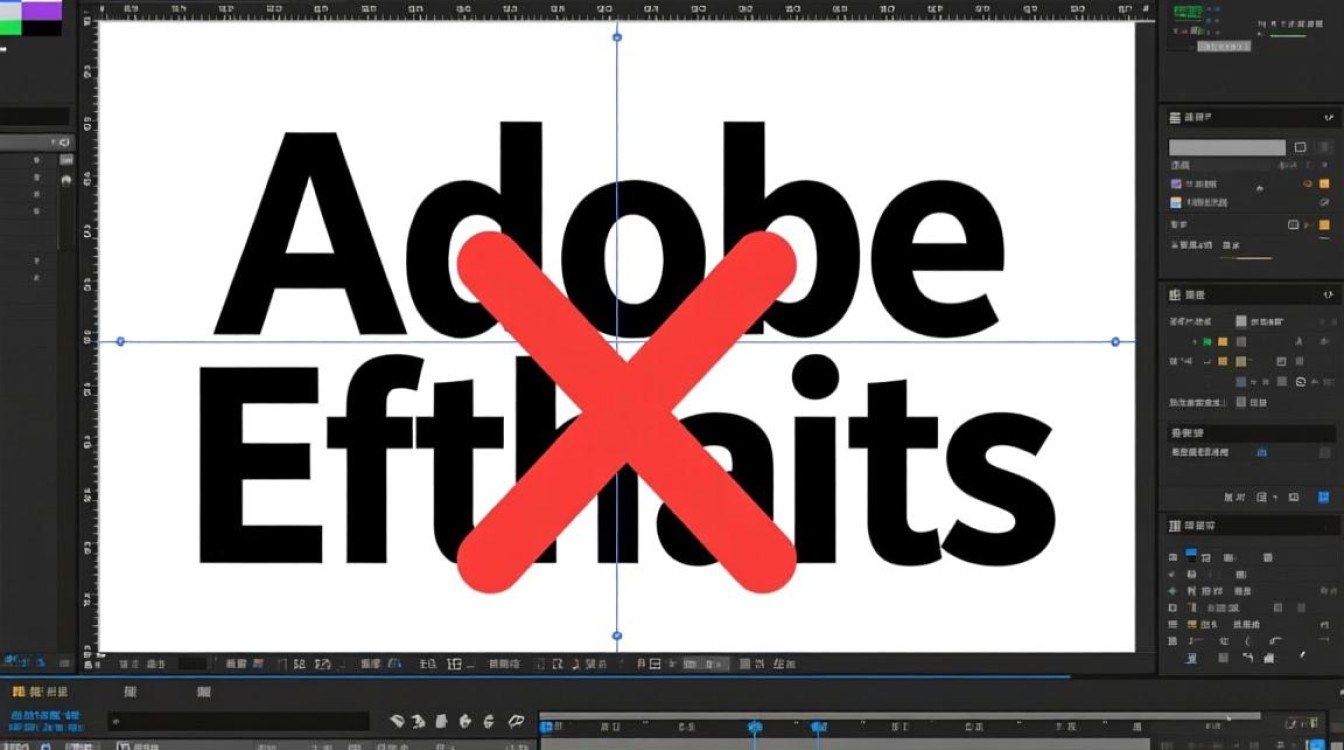Click the first blue playhead marker on timeline ruler
Image resolution: width=1344 pixels, height=750 pixels.
[x=755, y=727]
